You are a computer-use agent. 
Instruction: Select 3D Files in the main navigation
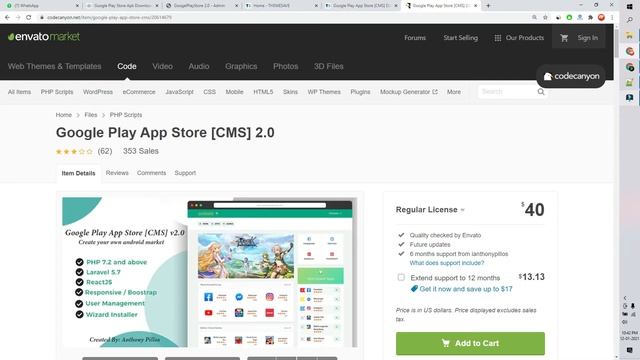(329, 66)
